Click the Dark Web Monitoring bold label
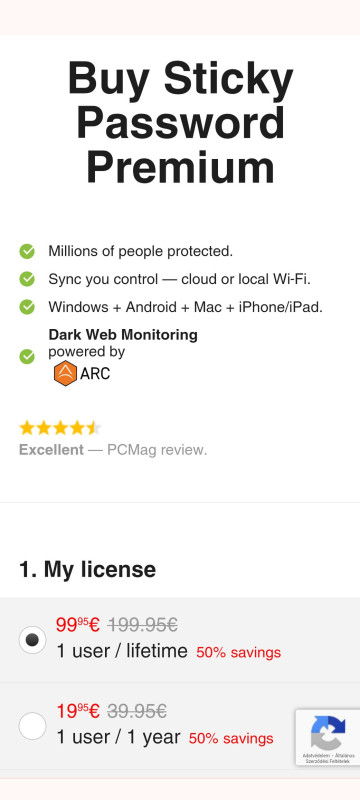Screen dimensions: 360x800 (123, 335)
